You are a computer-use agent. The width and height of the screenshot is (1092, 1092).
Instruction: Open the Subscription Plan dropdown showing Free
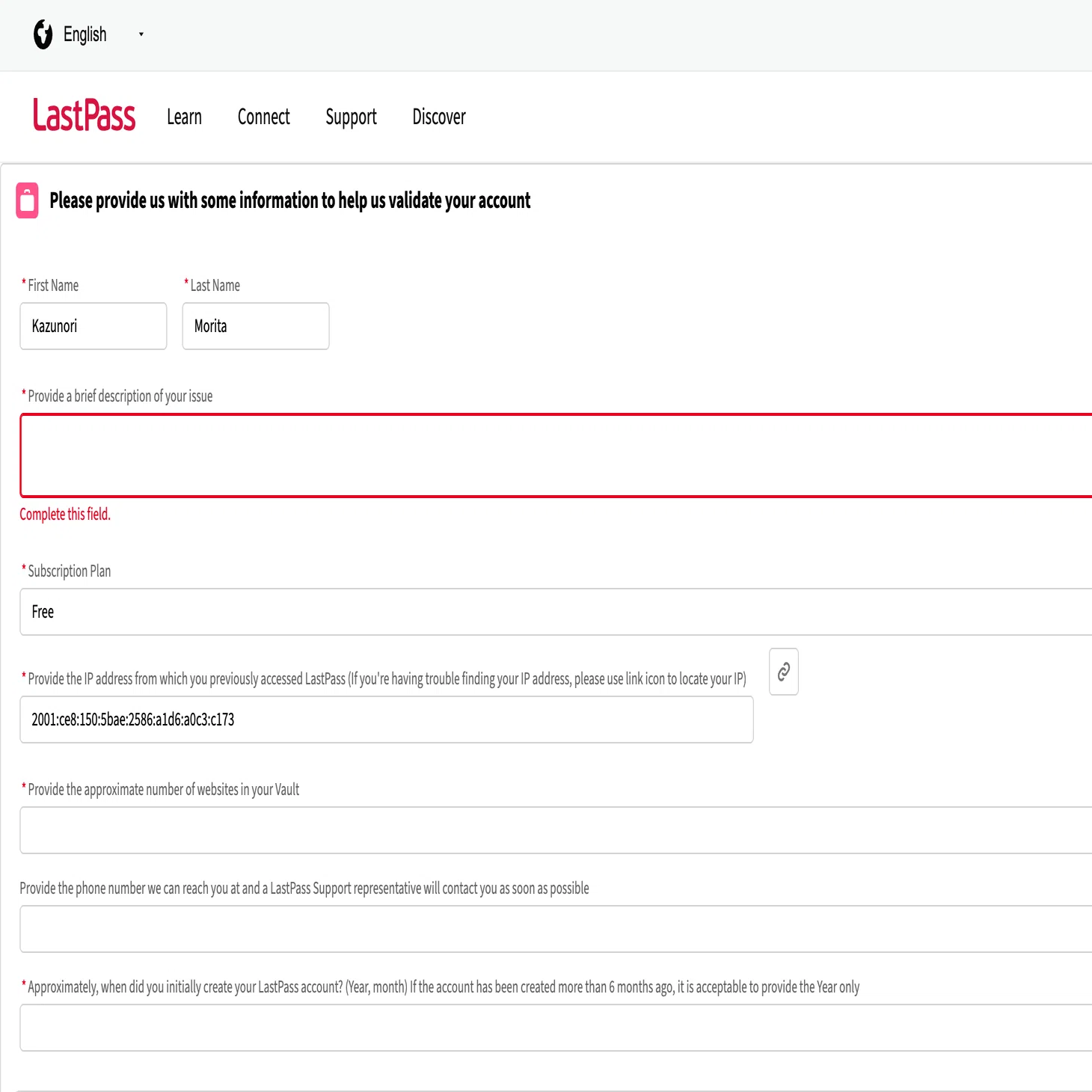(556, 612)
